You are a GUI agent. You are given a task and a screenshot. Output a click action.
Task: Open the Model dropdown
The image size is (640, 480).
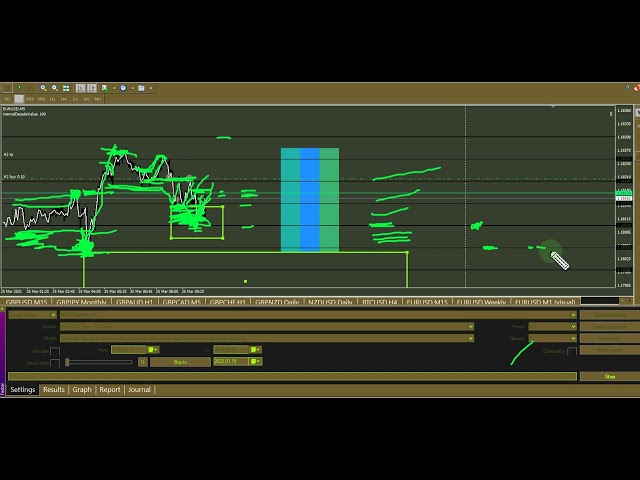470,339
